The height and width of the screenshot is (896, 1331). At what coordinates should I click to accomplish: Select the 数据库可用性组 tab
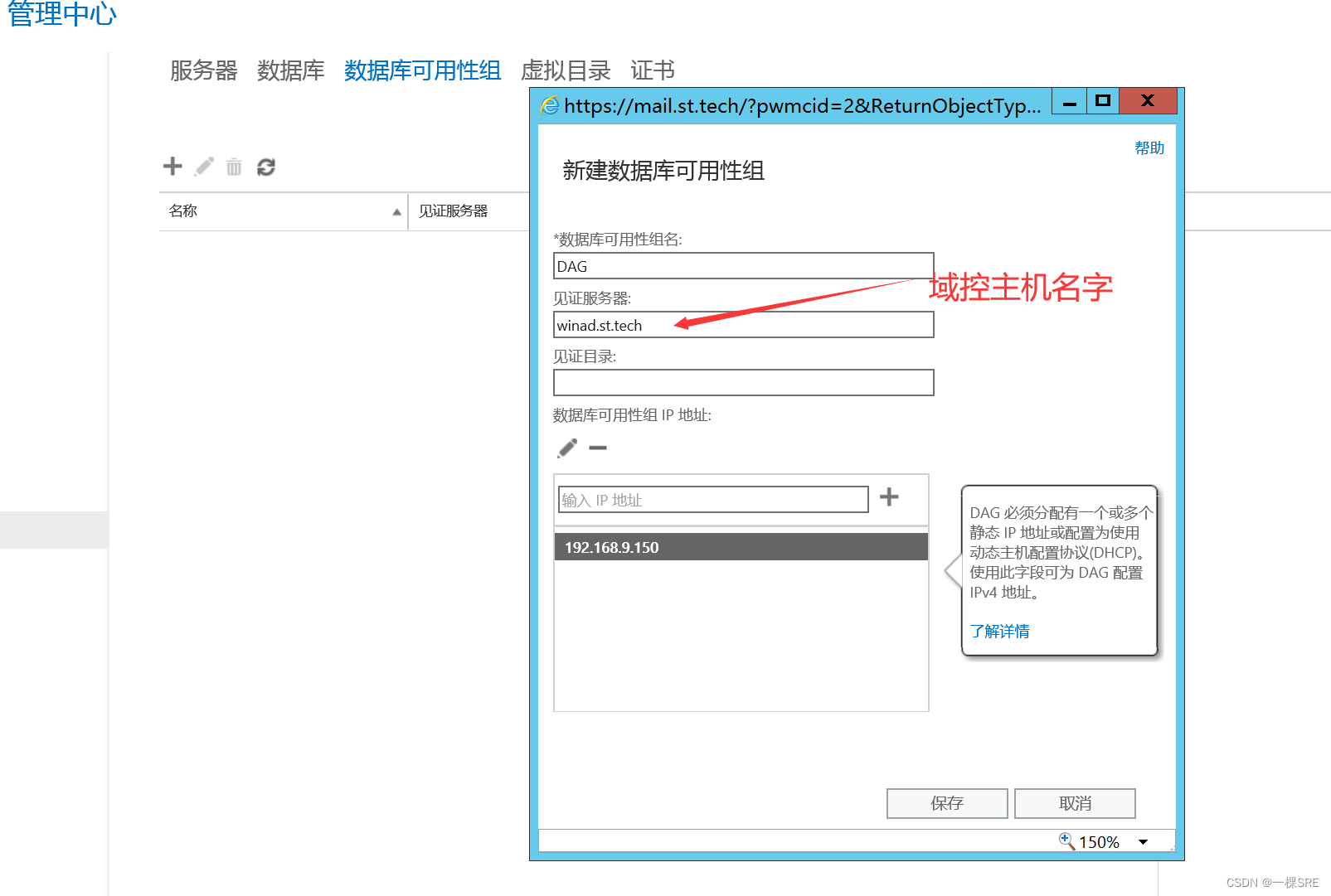[x=423, y=70]
